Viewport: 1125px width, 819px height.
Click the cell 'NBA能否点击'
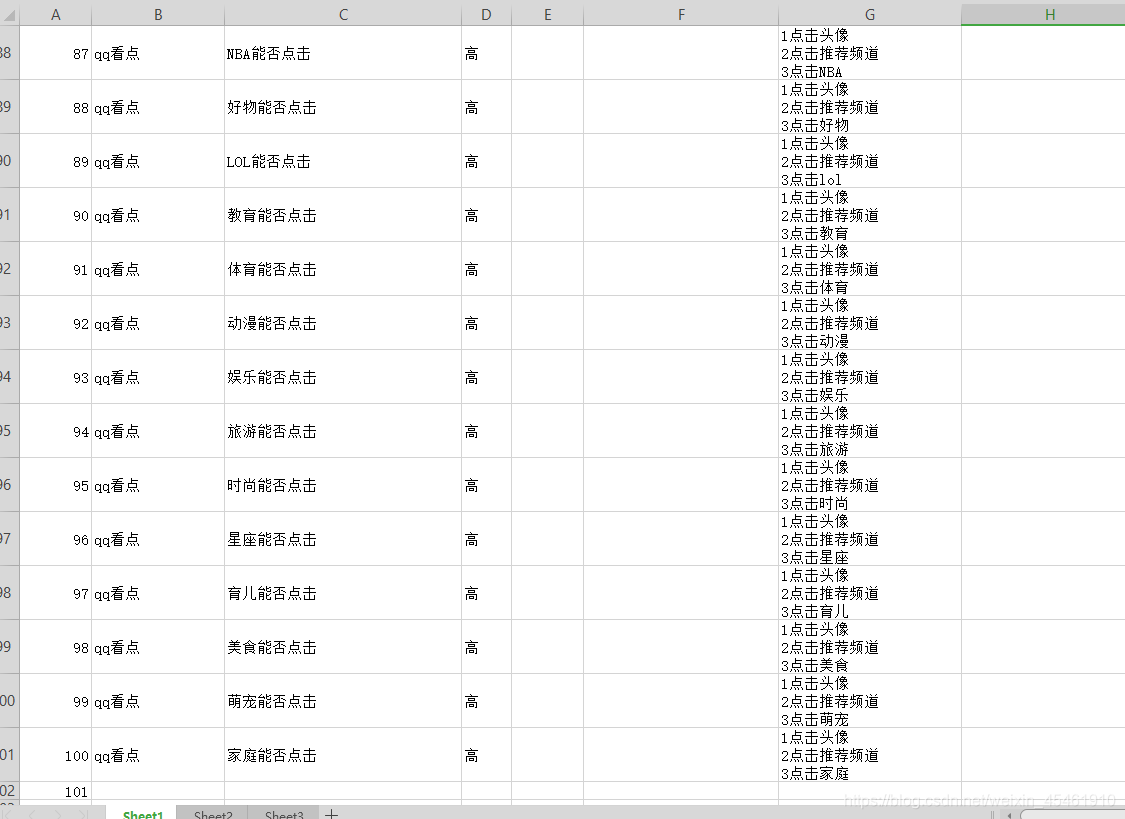(343, 53)
